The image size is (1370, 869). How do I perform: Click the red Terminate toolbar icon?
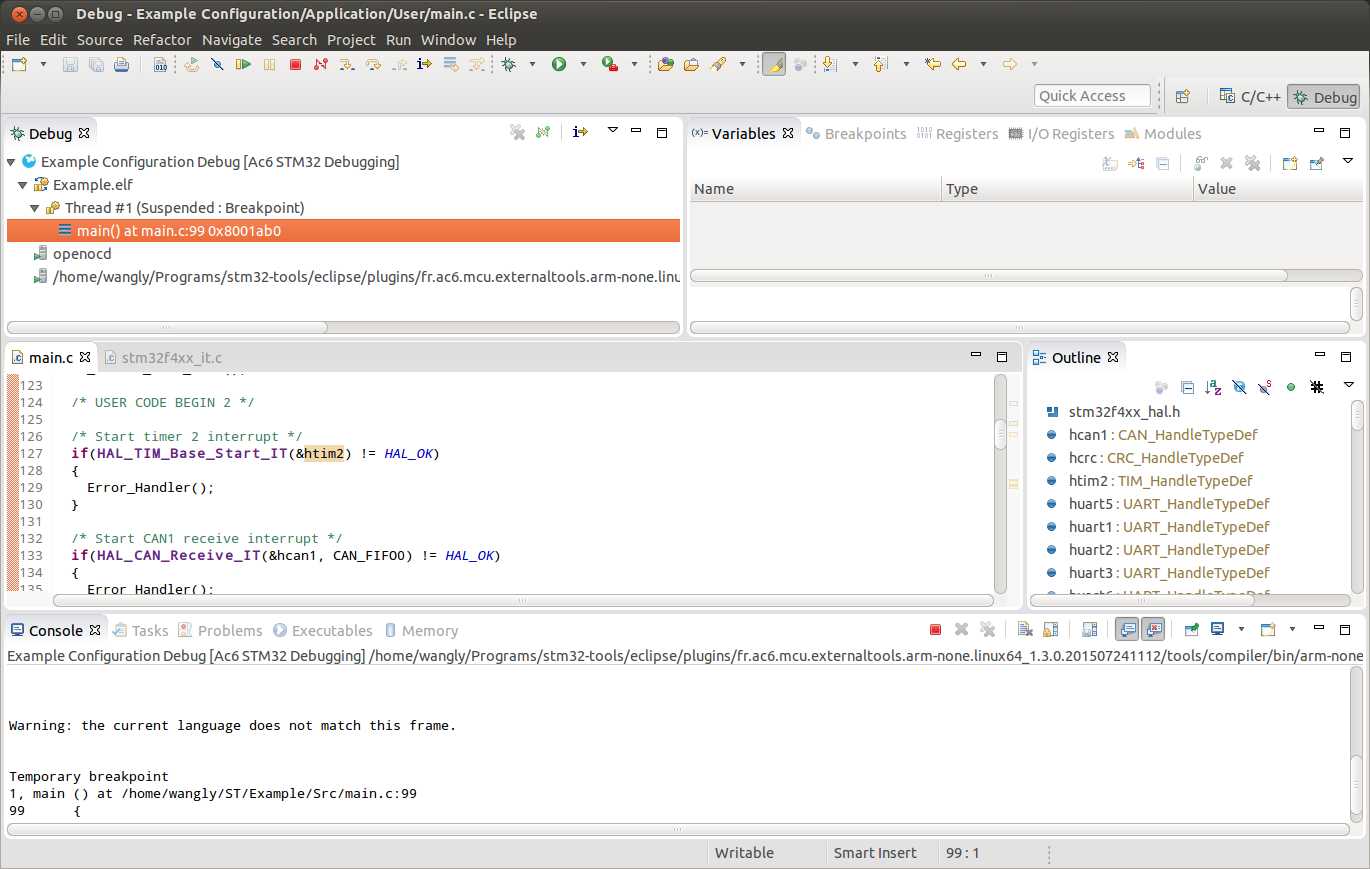click(295, 65)
